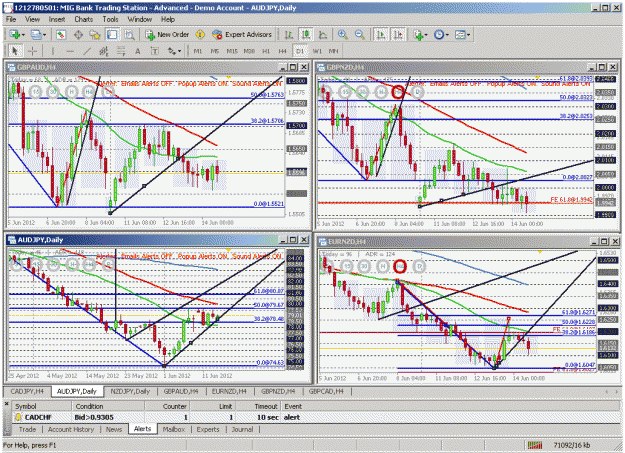
Task: Expand the Templates dropdown arrow
Action: [x=468, y=35]
